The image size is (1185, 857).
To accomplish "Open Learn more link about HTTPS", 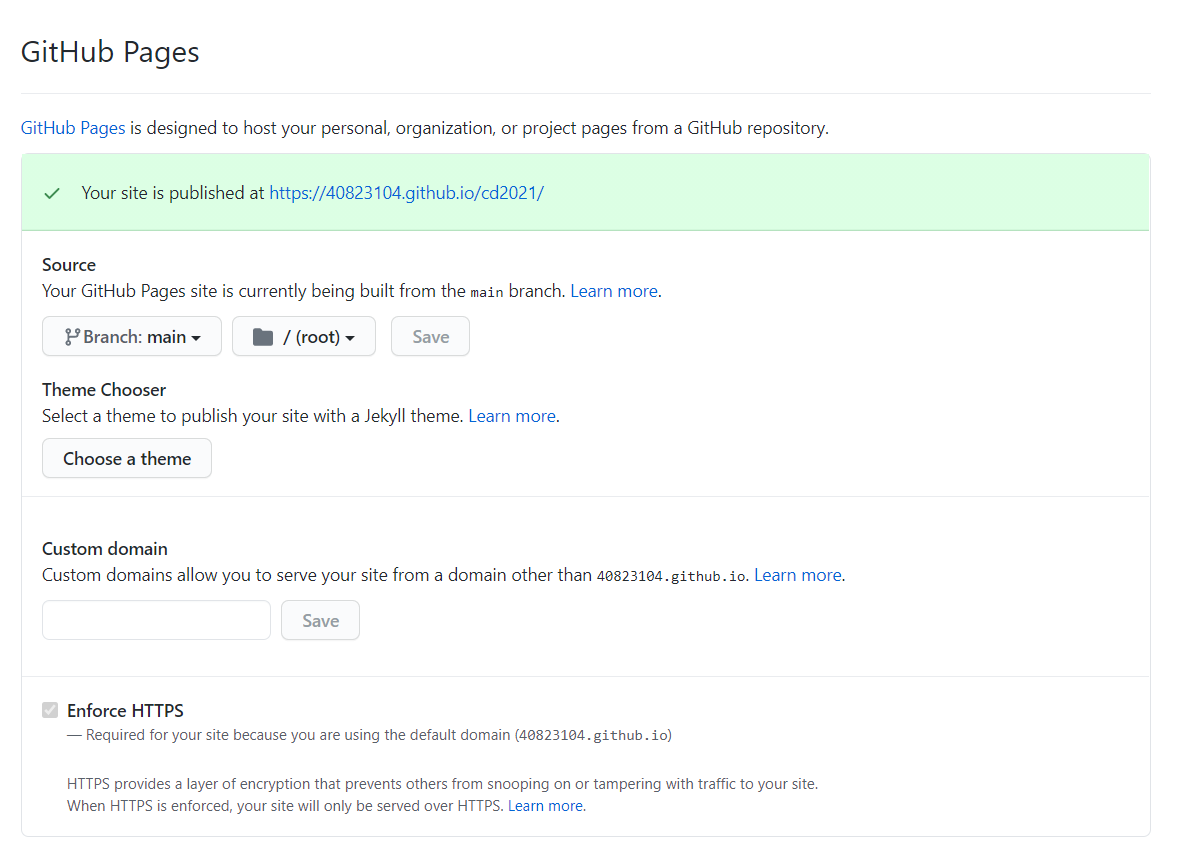I will click(545, 806).
